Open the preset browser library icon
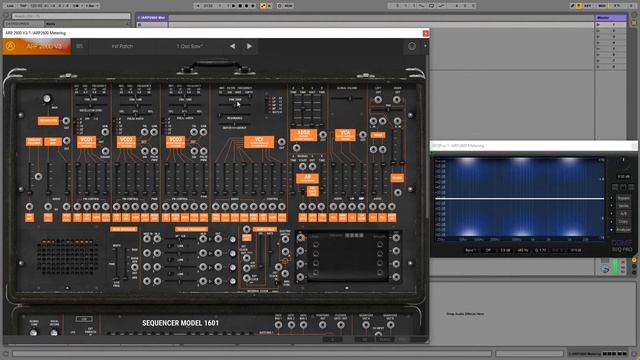The width and height of the screenshot is (640, 360). coord(79,46)
